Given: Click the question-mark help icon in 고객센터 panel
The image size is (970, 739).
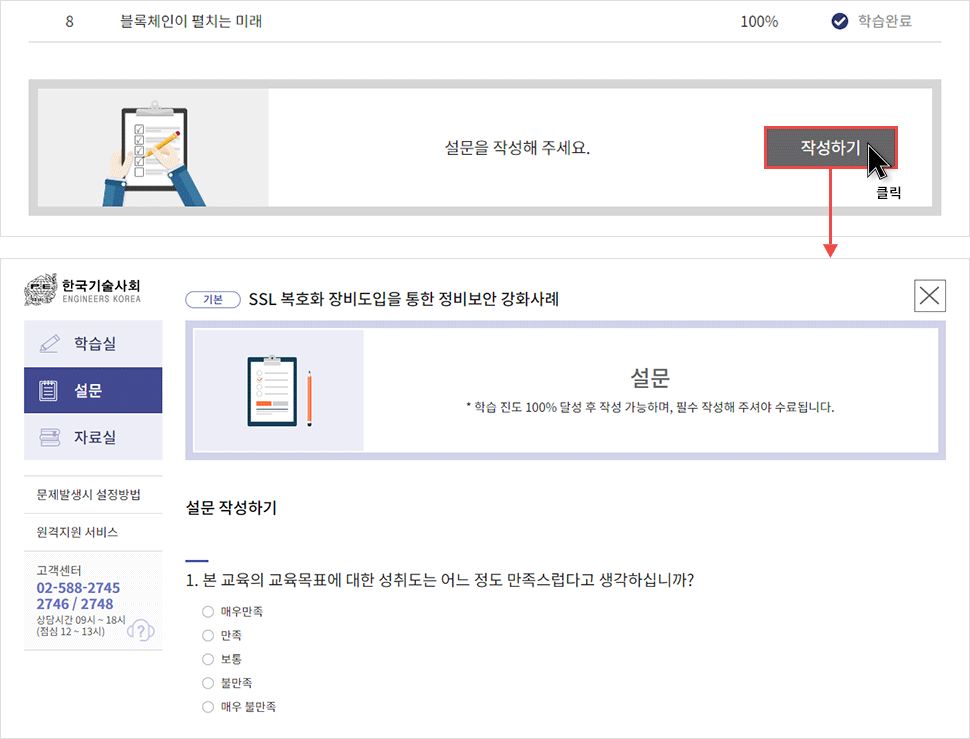Looking at the screenshot, I should click(142, 628).
